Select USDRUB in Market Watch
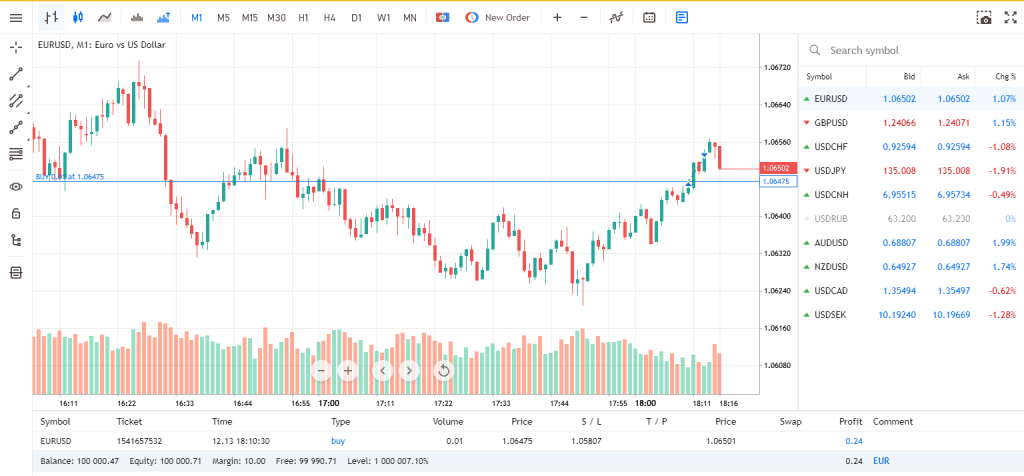The height and width of the screenshot is (476, 1024). click(911, 219)
